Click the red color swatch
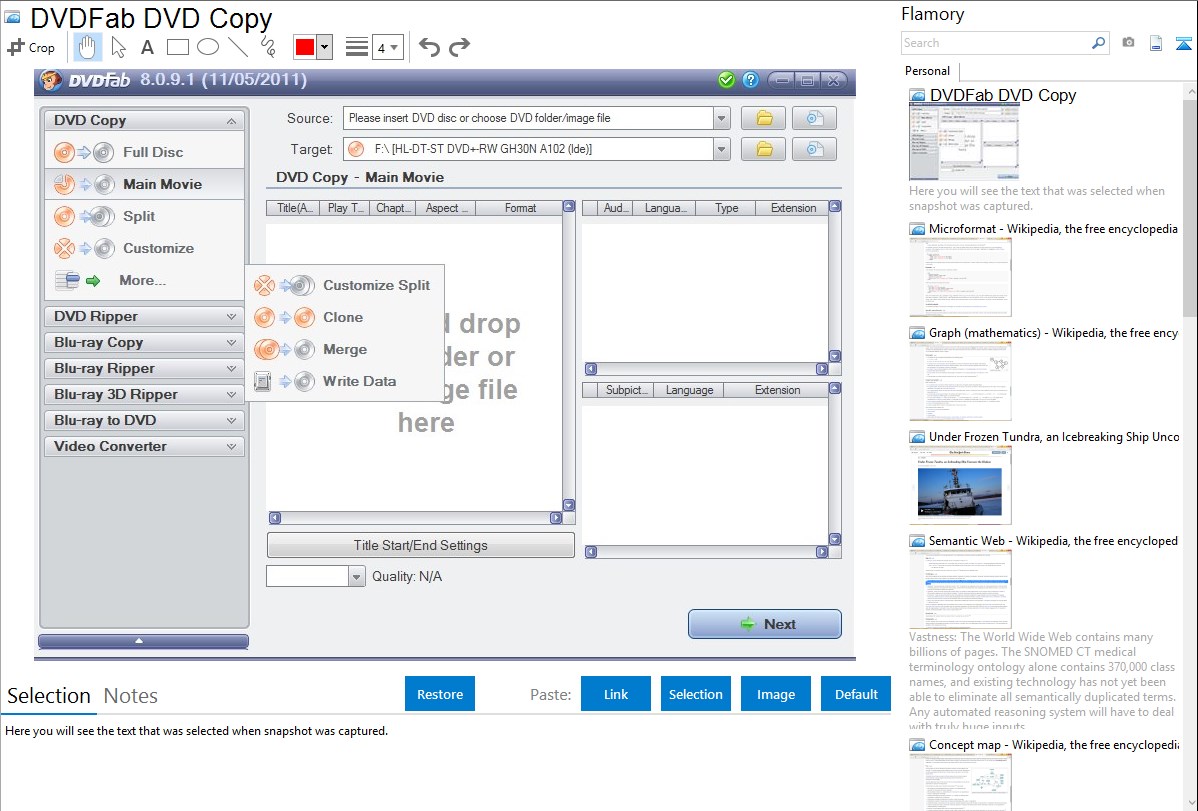 coord(305,47)
